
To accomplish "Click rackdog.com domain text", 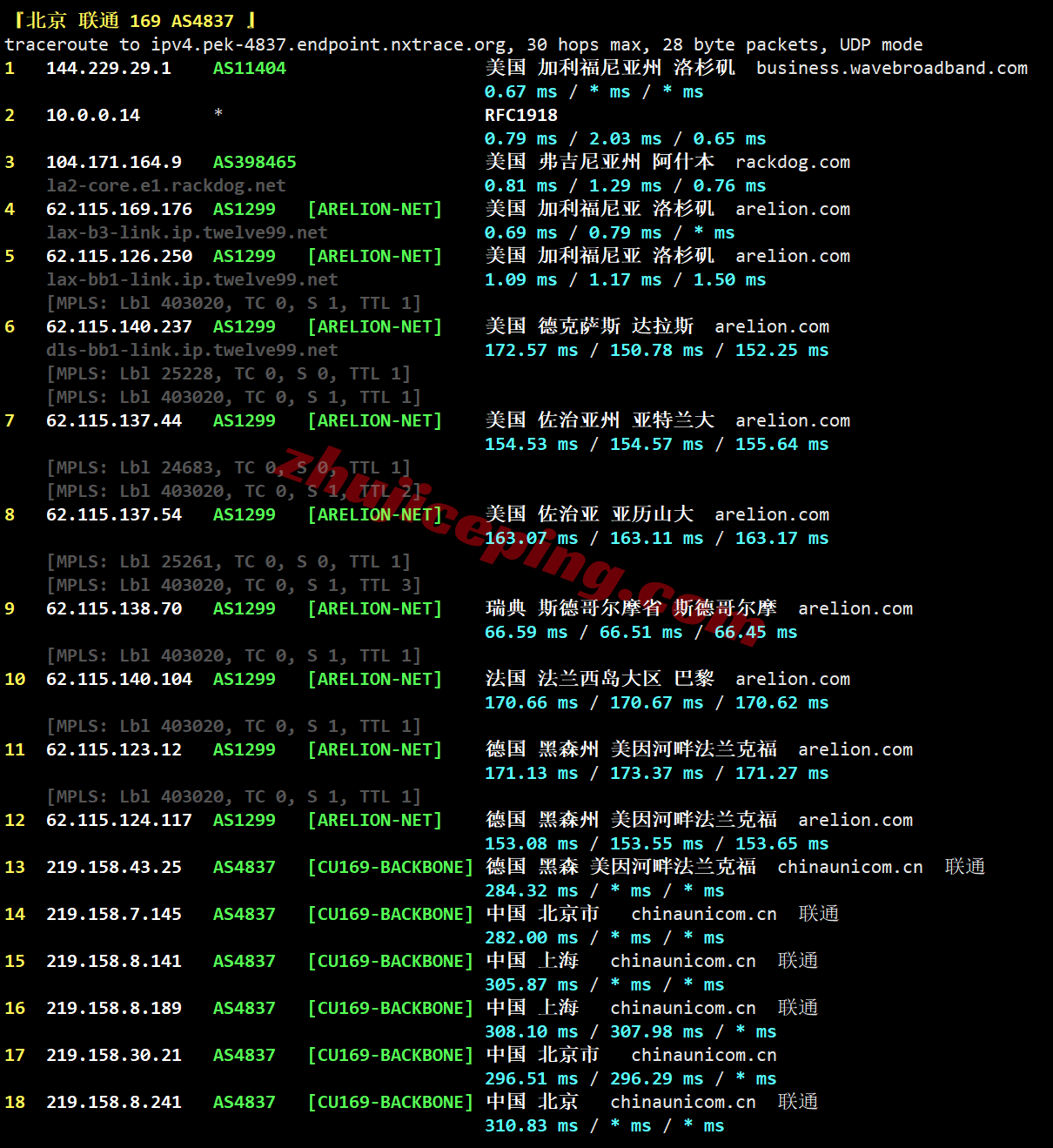I will pos(793,162).
